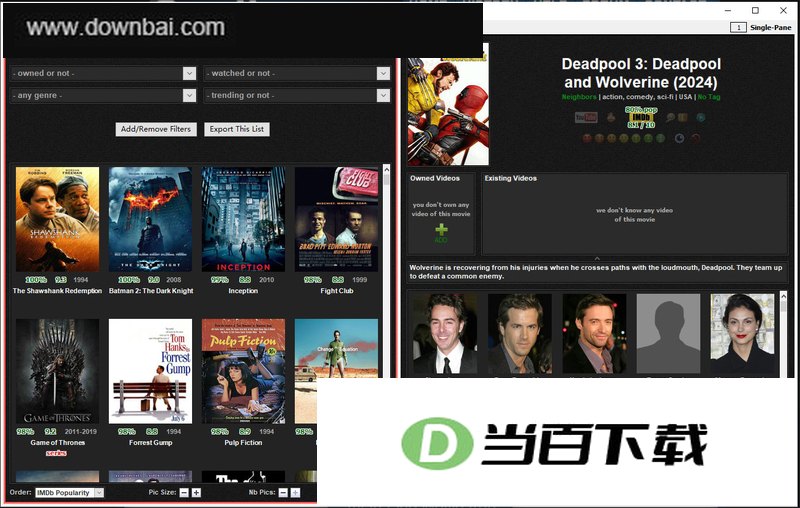Click the '8.1 / 10' rating text

point(641,125)
